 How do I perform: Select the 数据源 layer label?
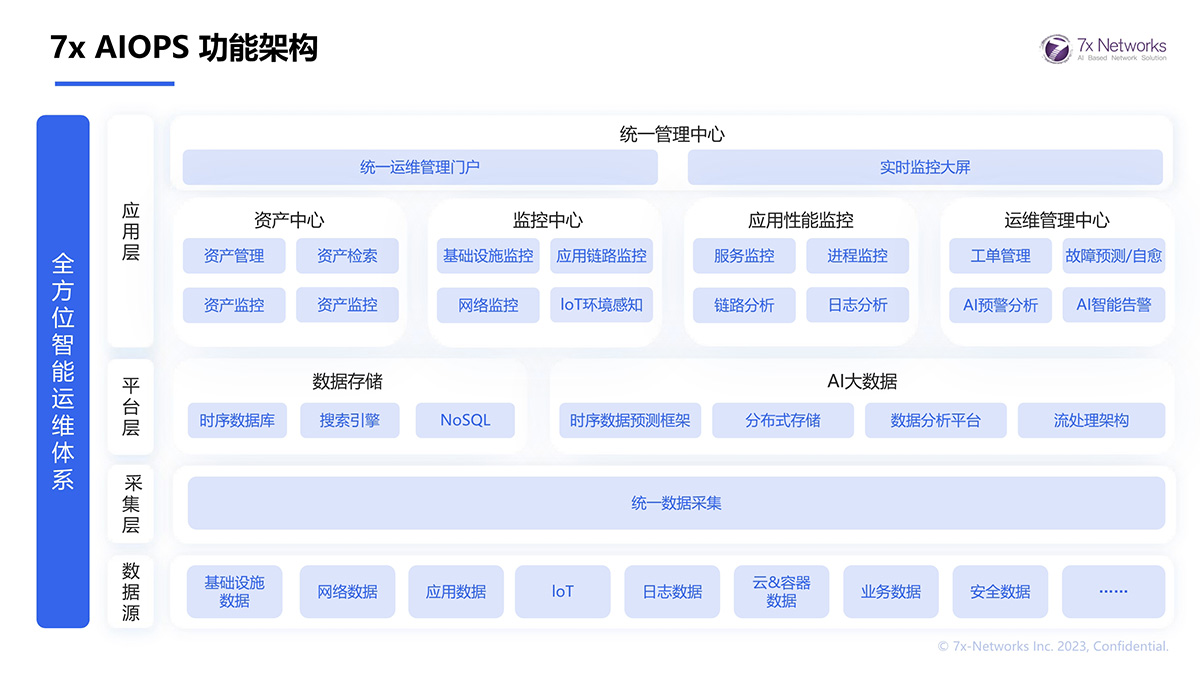tap(131, 591)
